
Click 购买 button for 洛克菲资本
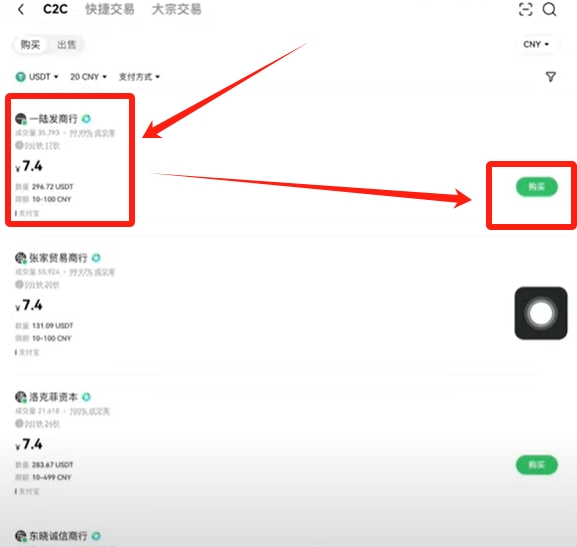click(x=537, y=465)
